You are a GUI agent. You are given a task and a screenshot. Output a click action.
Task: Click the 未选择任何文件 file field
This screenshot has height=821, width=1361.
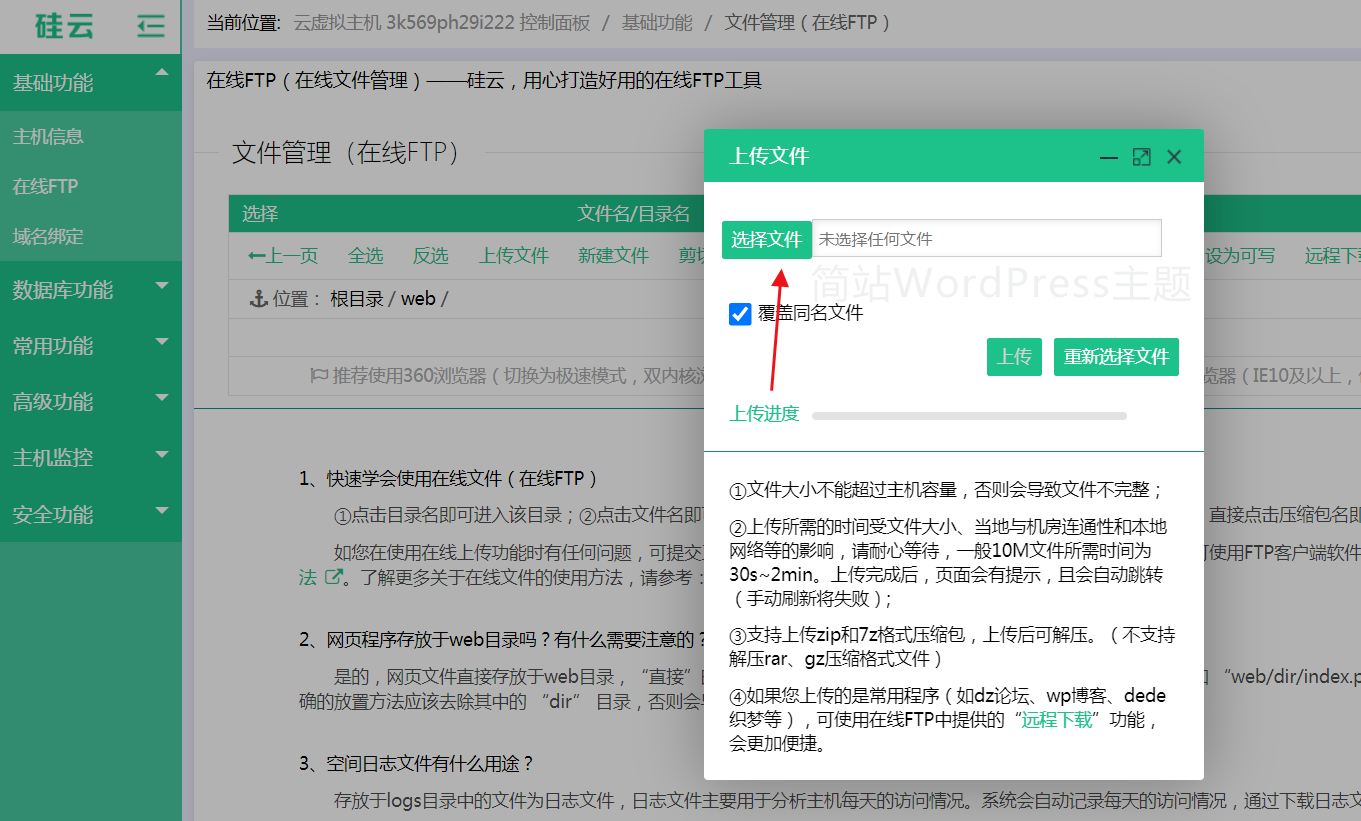(986, 240)
